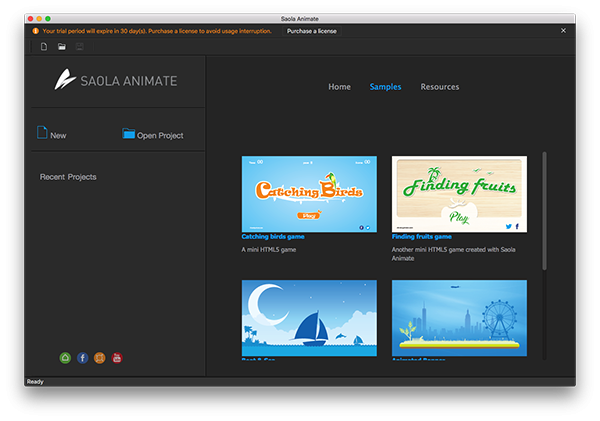Click the Open Project label
Screen dimensions: 600x421
pyautogui.click(x=160, y=136)
